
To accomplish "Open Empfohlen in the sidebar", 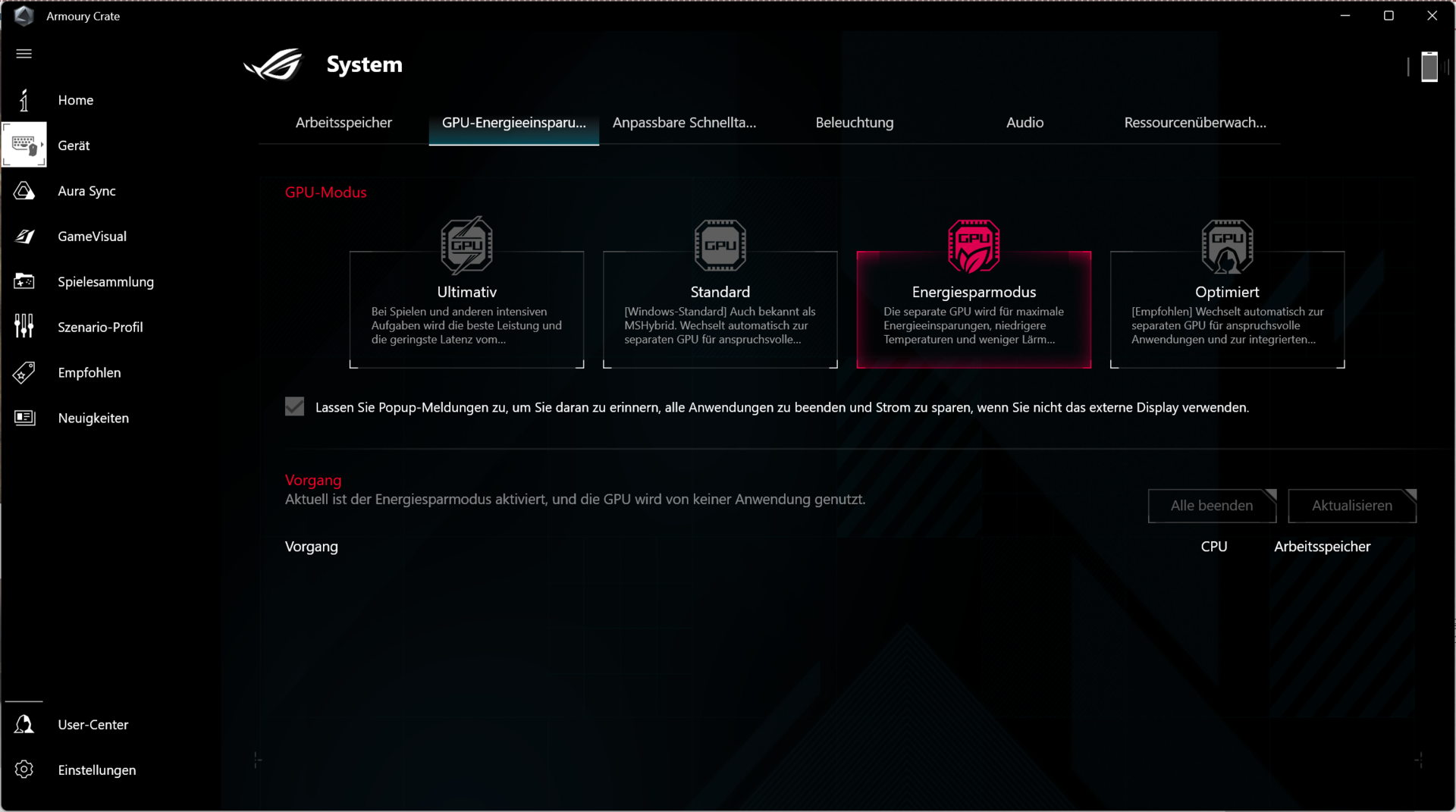I will pos(89,373).
